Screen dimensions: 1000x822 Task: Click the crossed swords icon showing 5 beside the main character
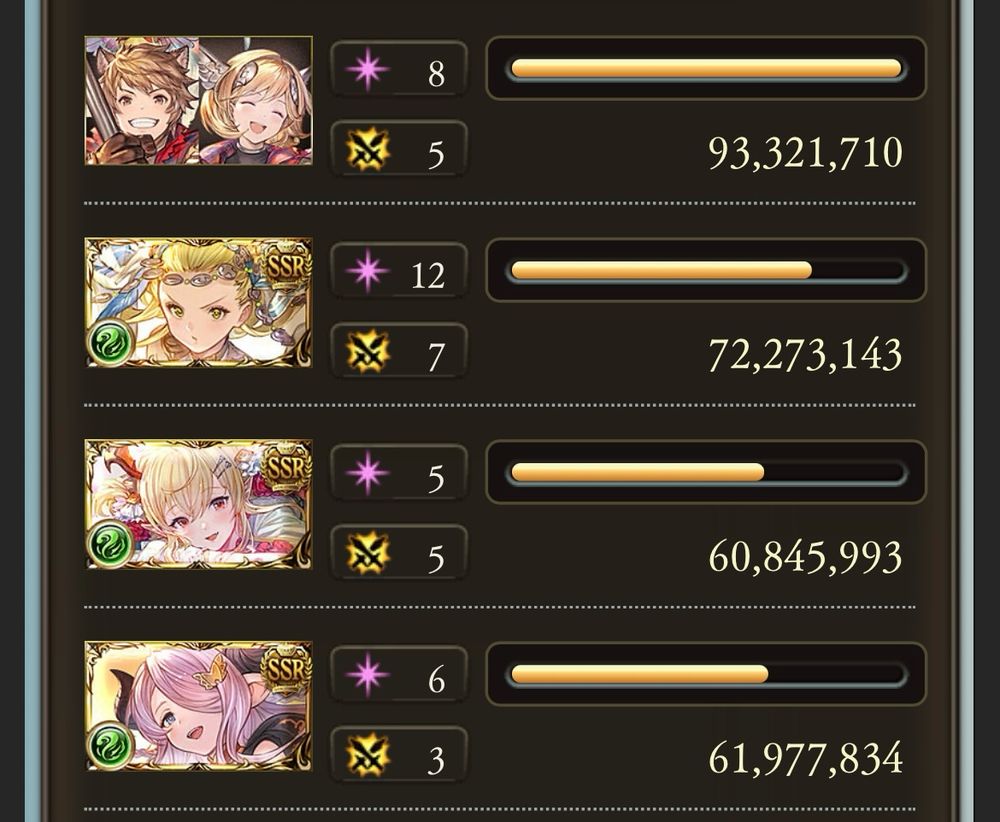367,150
